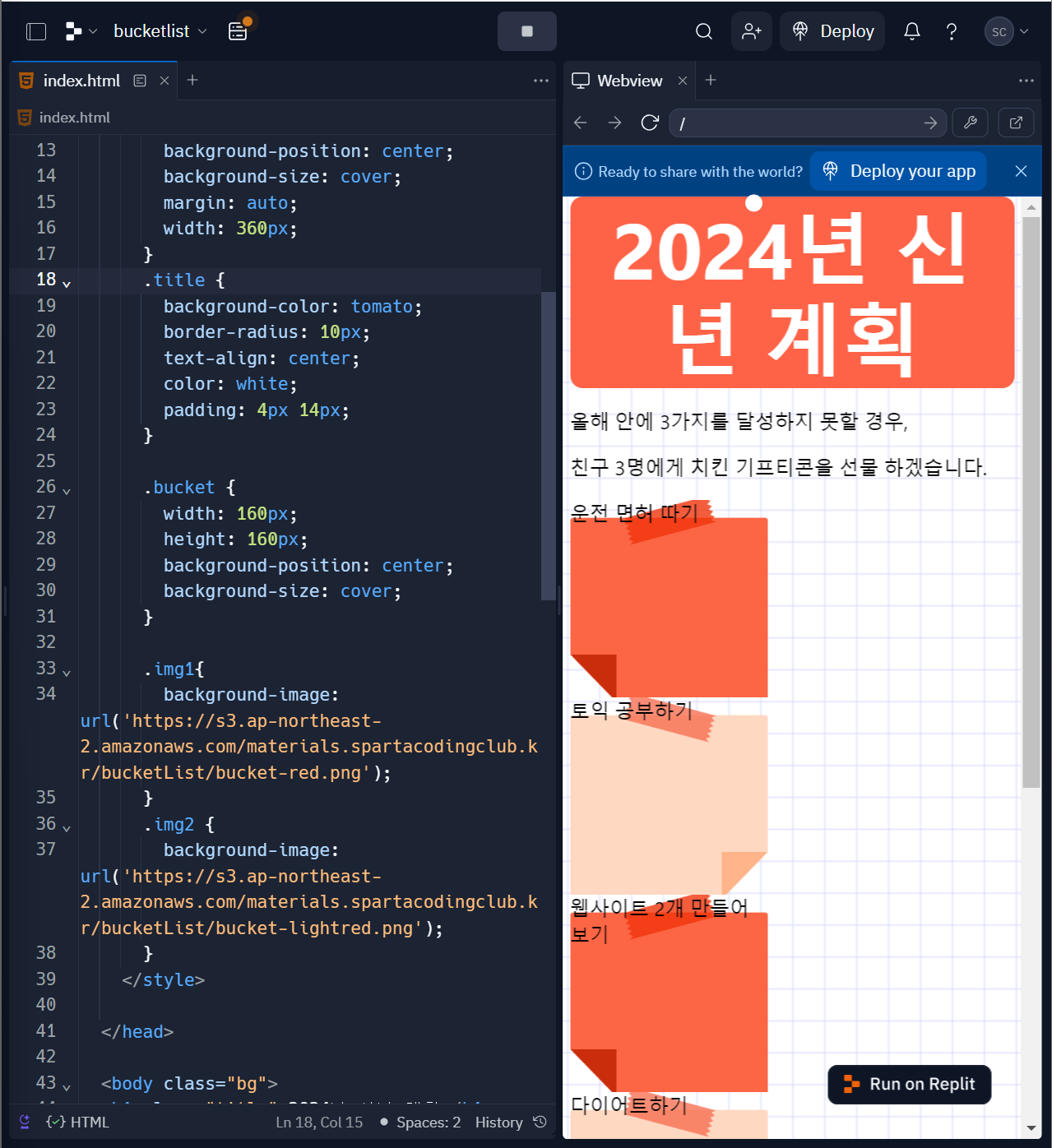Click the closing style tag line 39

(x=163, y=979)
